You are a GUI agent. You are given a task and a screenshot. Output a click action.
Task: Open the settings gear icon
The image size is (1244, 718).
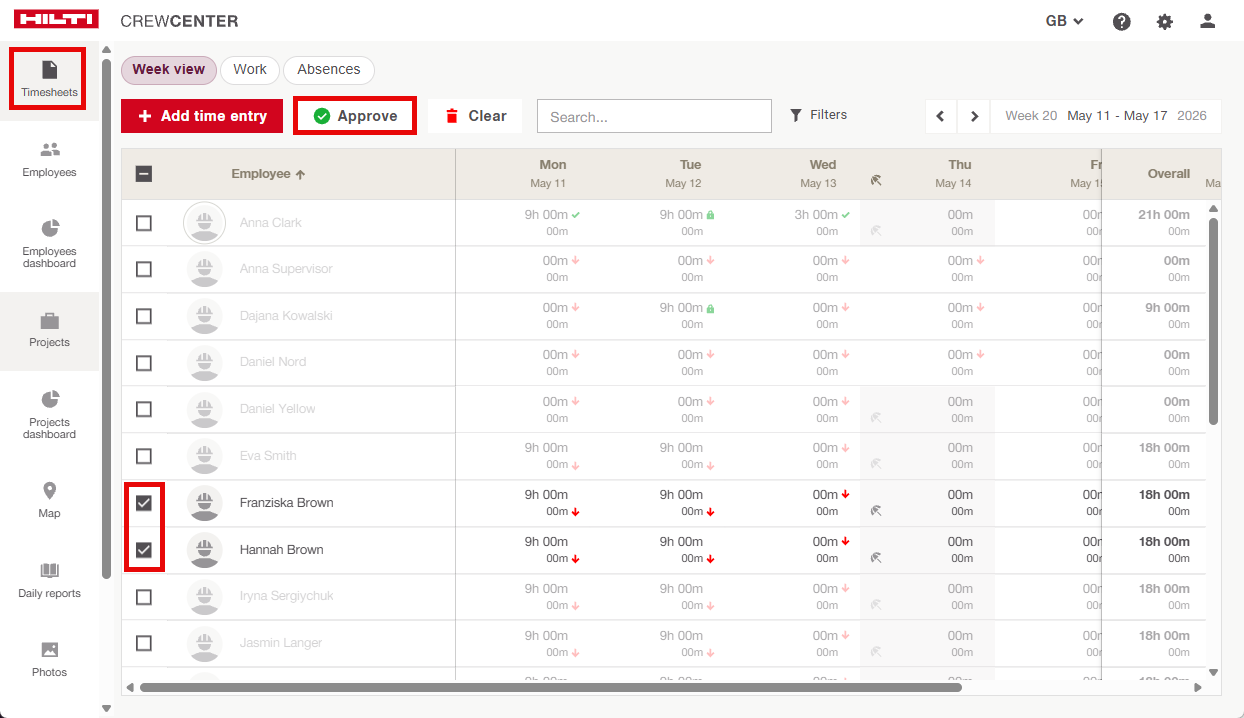(x=1165, y=21)
